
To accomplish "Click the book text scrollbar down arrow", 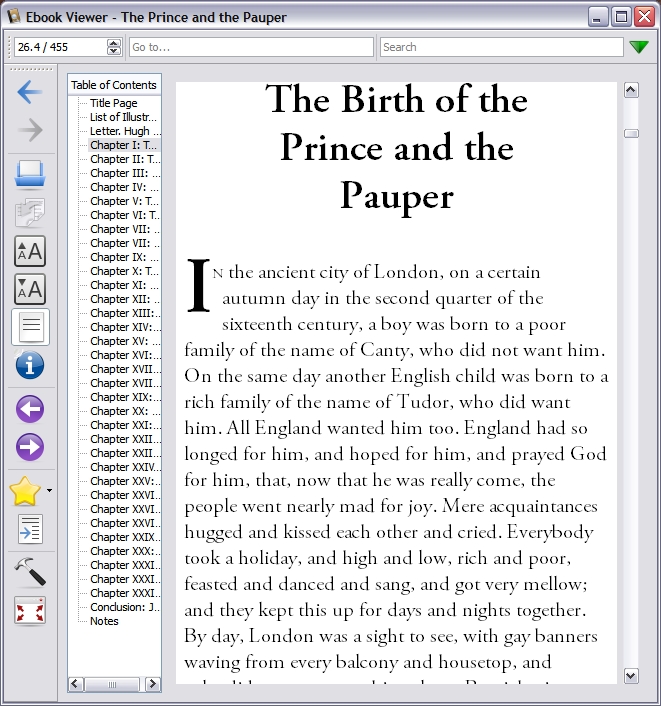I will click(x=631, y=676).
